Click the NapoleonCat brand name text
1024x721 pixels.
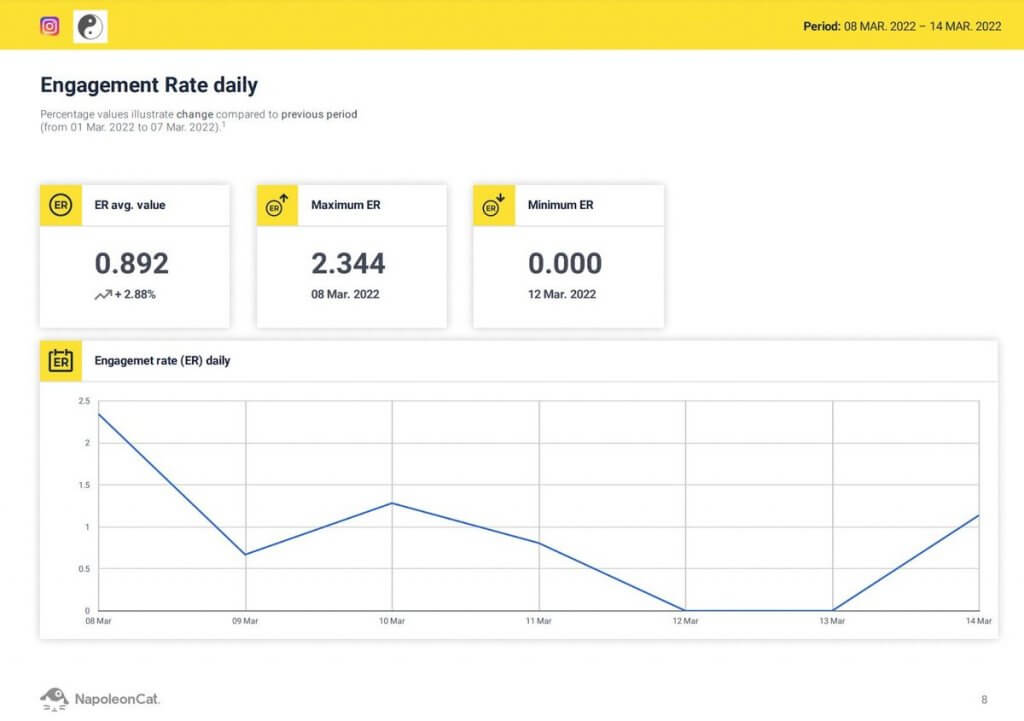pyautogui.click(x=117, y=699)
